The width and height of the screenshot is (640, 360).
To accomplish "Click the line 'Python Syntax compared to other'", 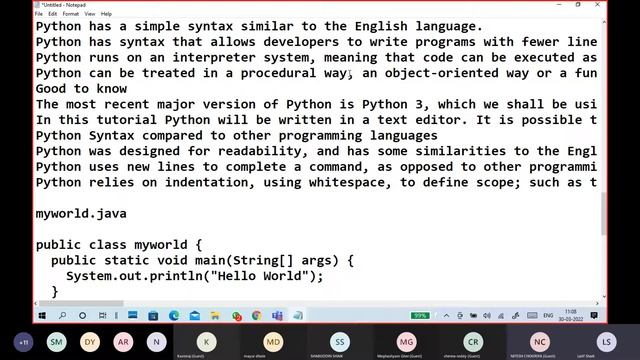I will point(237,136).
